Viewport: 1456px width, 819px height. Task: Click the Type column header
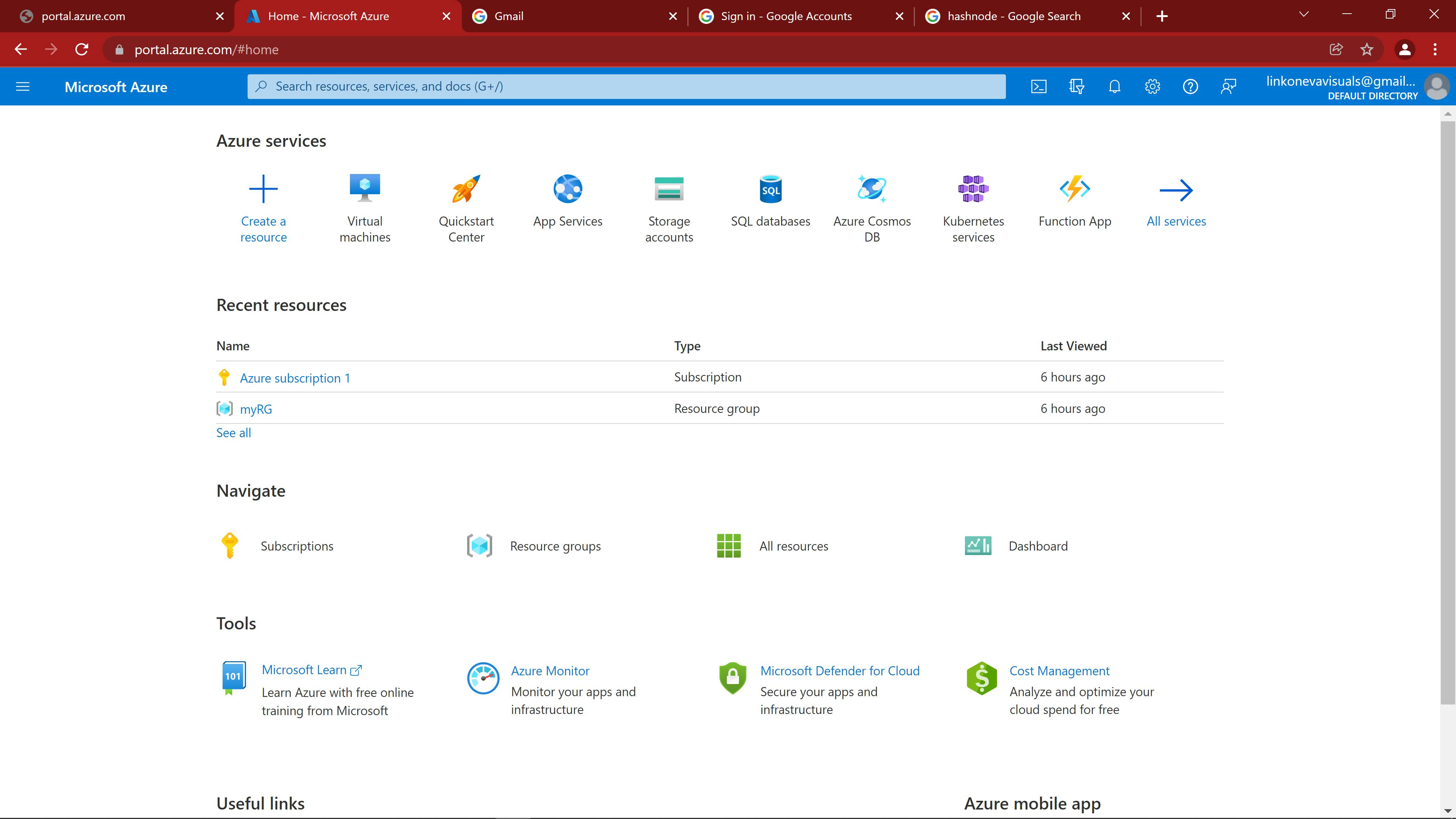point(687,346)
